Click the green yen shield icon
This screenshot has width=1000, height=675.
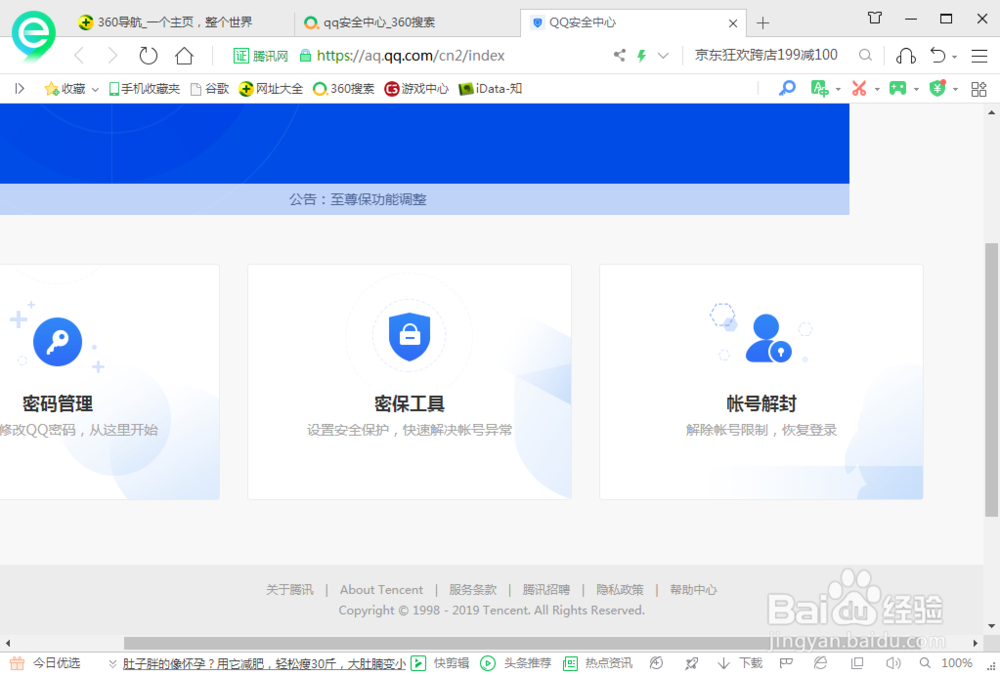(937, 88)
